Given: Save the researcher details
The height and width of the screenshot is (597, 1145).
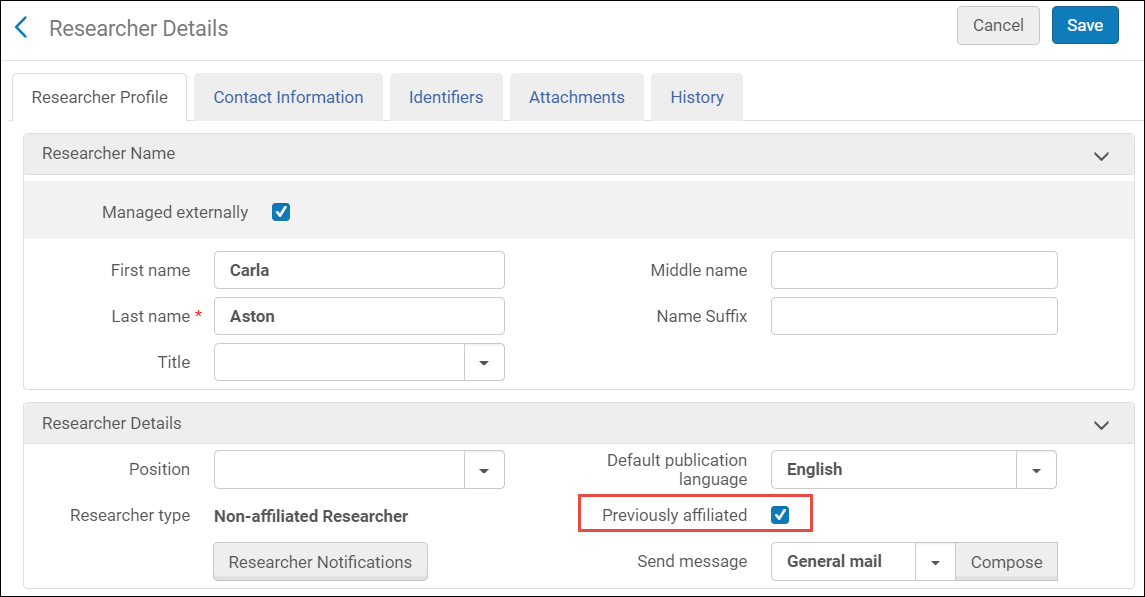Looking at the screenshot, I should tap(1084, 26).
